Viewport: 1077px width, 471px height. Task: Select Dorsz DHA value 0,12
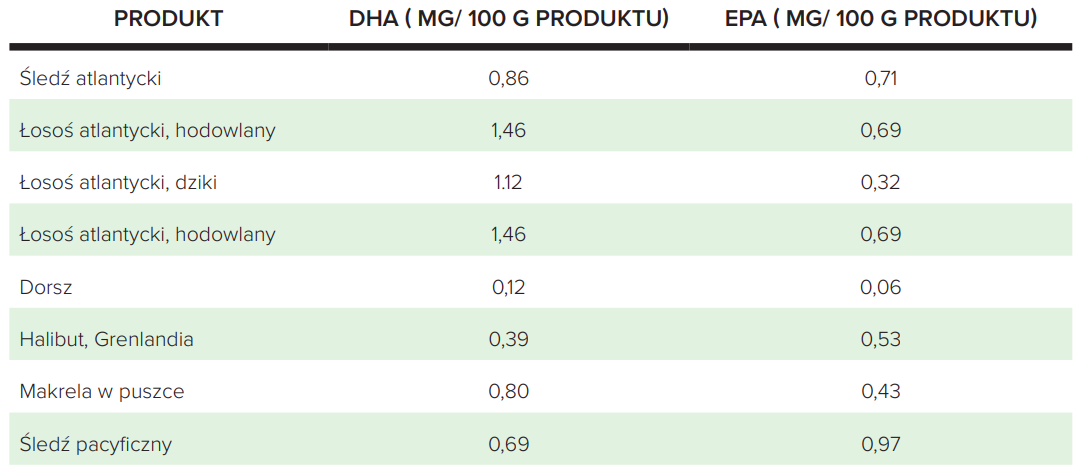click(x=508, y=287)
